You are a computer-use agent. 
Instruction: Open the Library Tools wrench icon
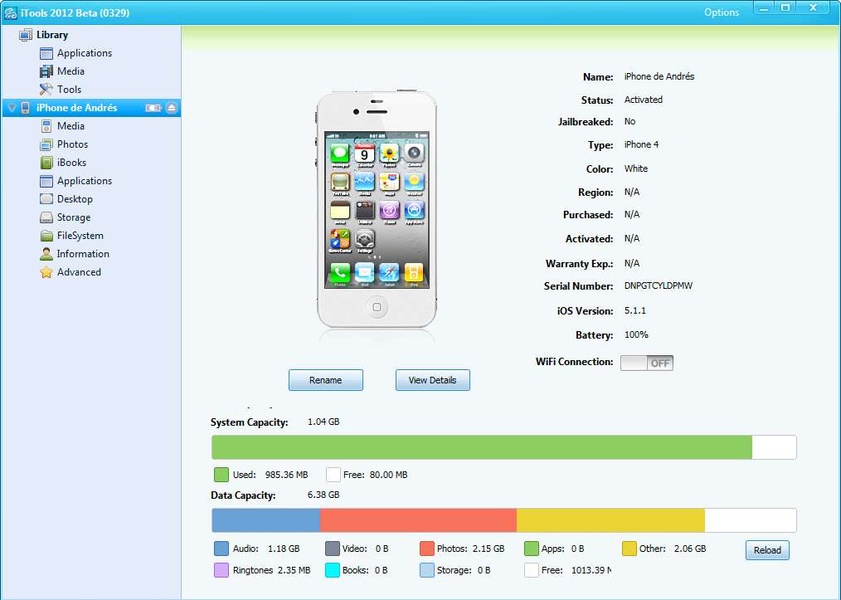[x=46, y=90]
